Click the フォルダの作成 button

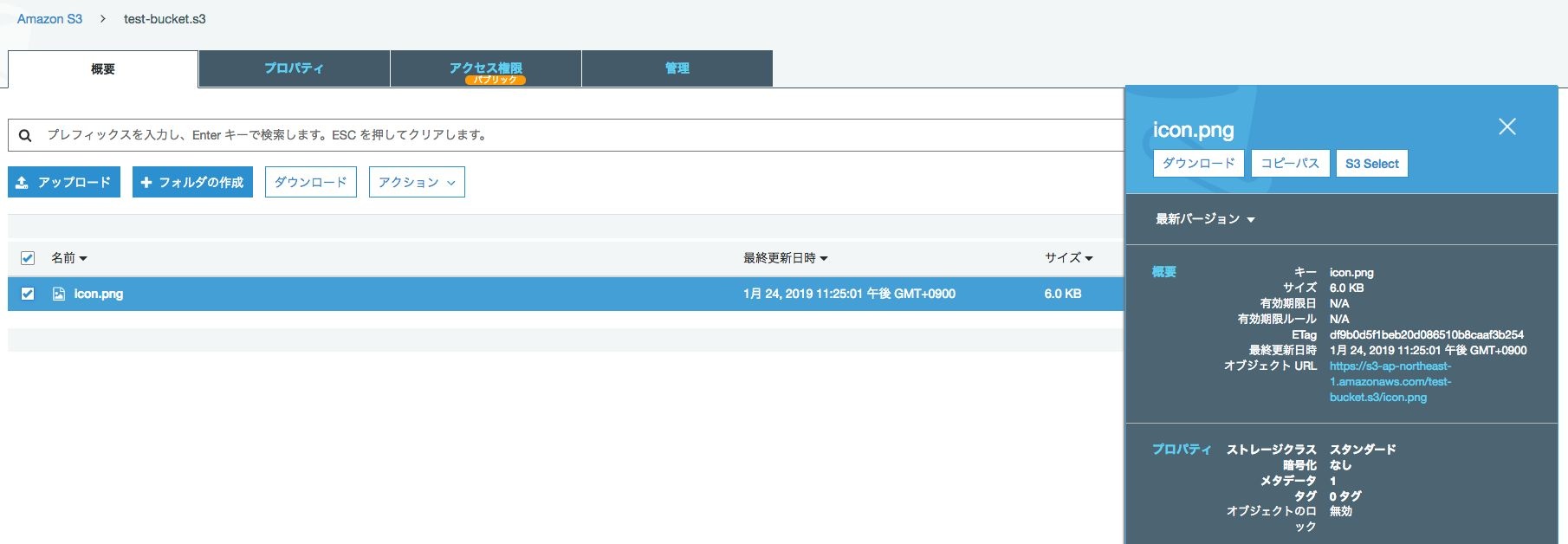[x=192, y=182]
